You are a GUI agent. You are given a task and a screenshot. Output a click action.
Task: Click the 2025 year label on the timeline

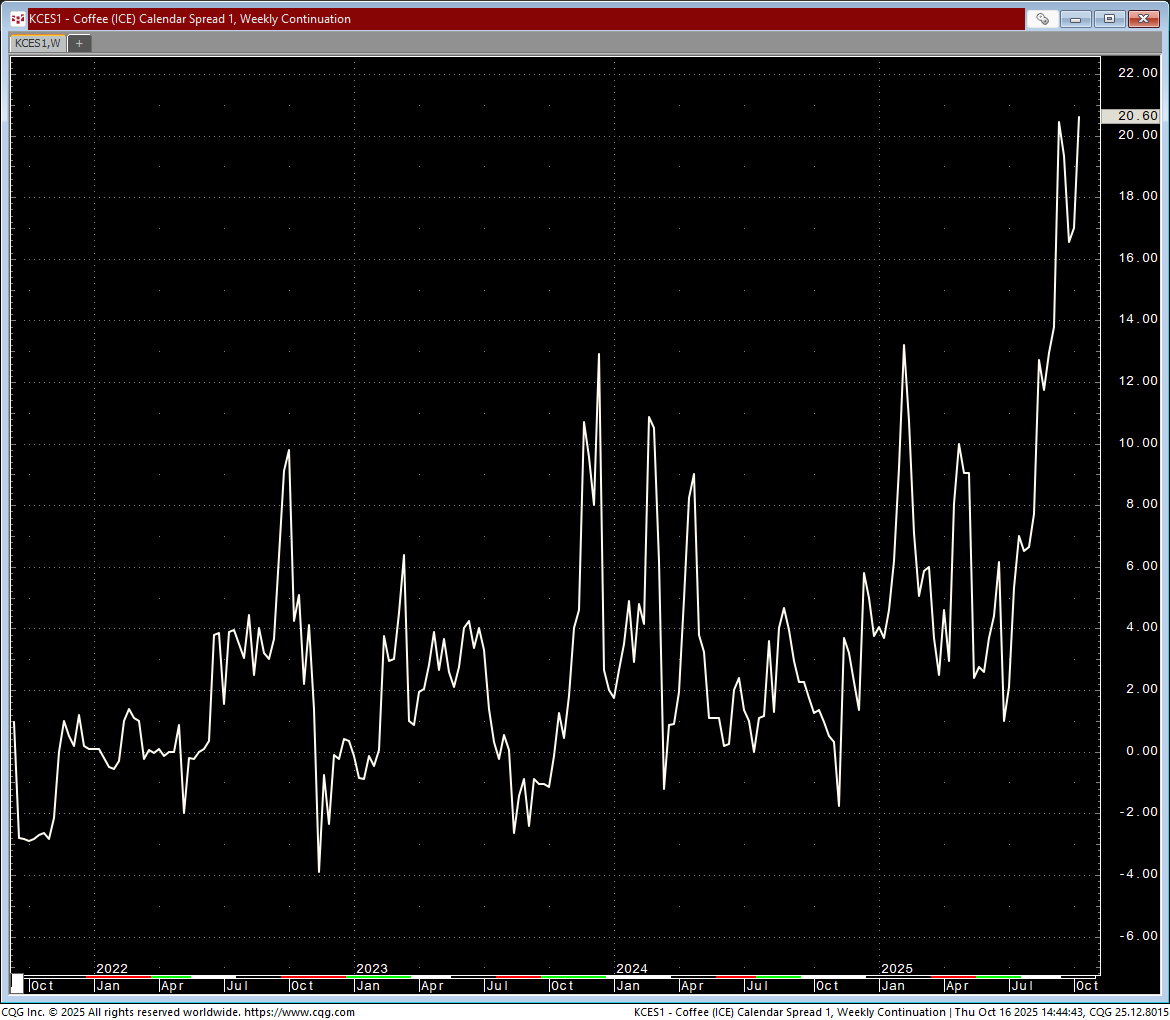[896, 969]
